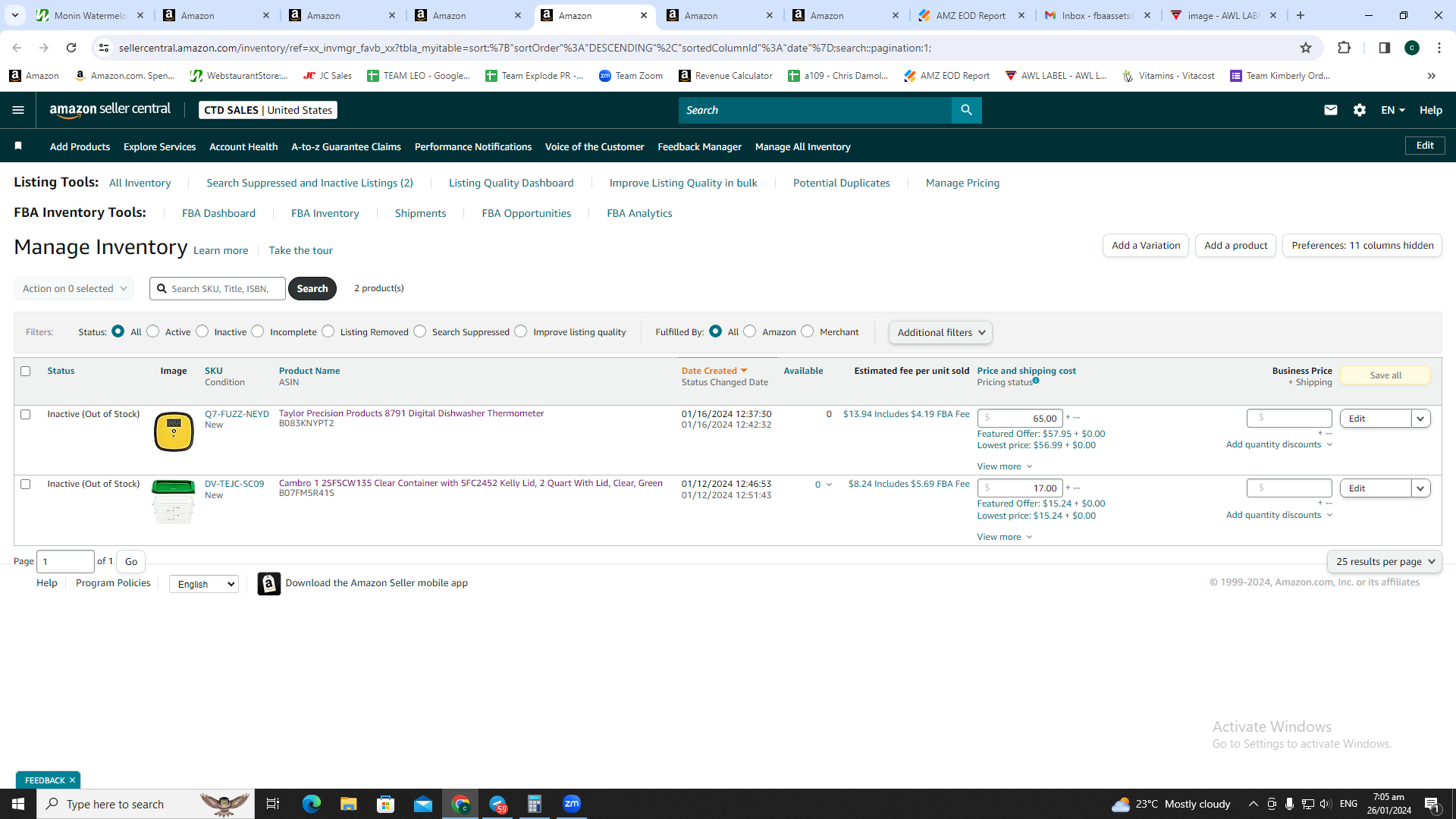
Task: Open the English language select in footer
Action: (x=204, y=584)
